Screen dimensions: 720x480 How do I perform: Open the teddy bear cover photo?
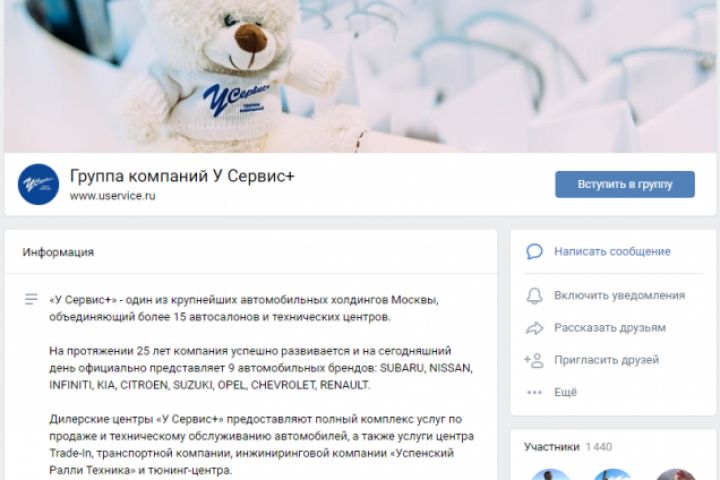[360, 76]
